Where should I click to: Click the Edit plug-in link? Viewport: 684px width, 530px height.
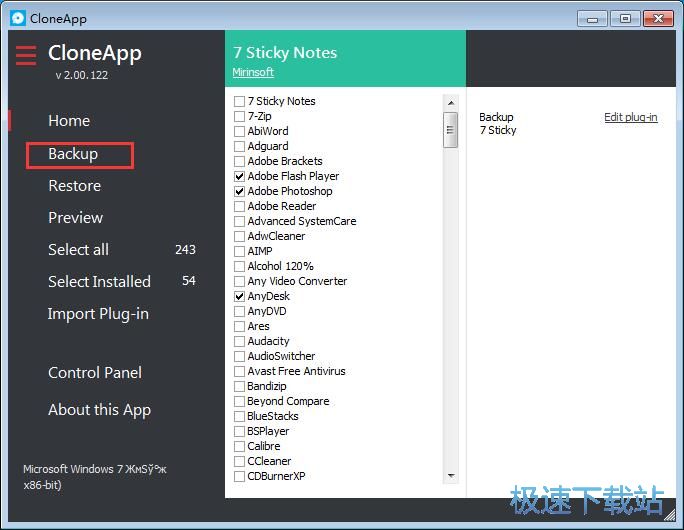click(630, 117)
